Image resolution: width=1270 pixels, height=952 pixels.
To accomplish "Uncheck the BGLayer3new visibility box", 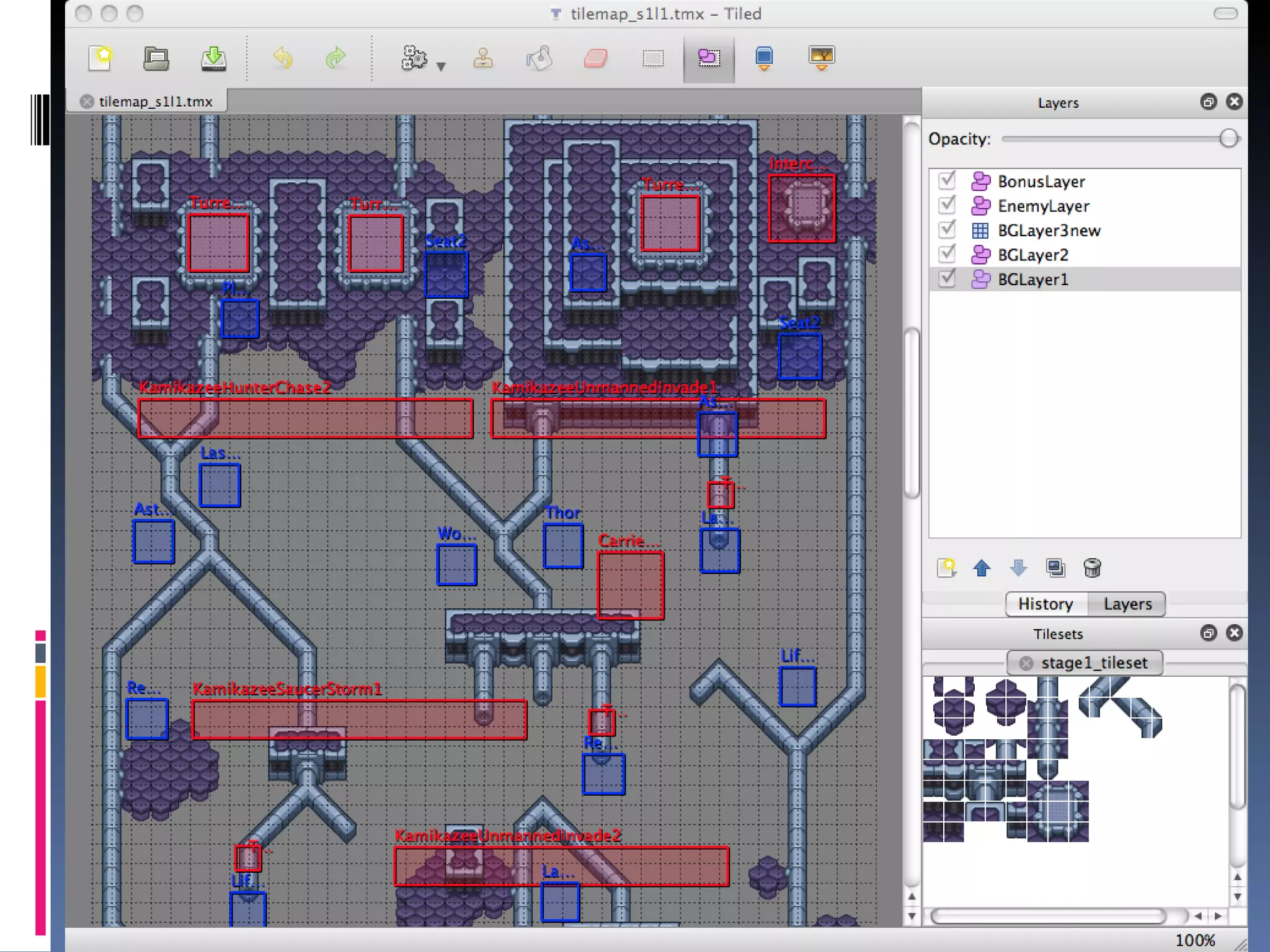I will (x=947, y=230).
